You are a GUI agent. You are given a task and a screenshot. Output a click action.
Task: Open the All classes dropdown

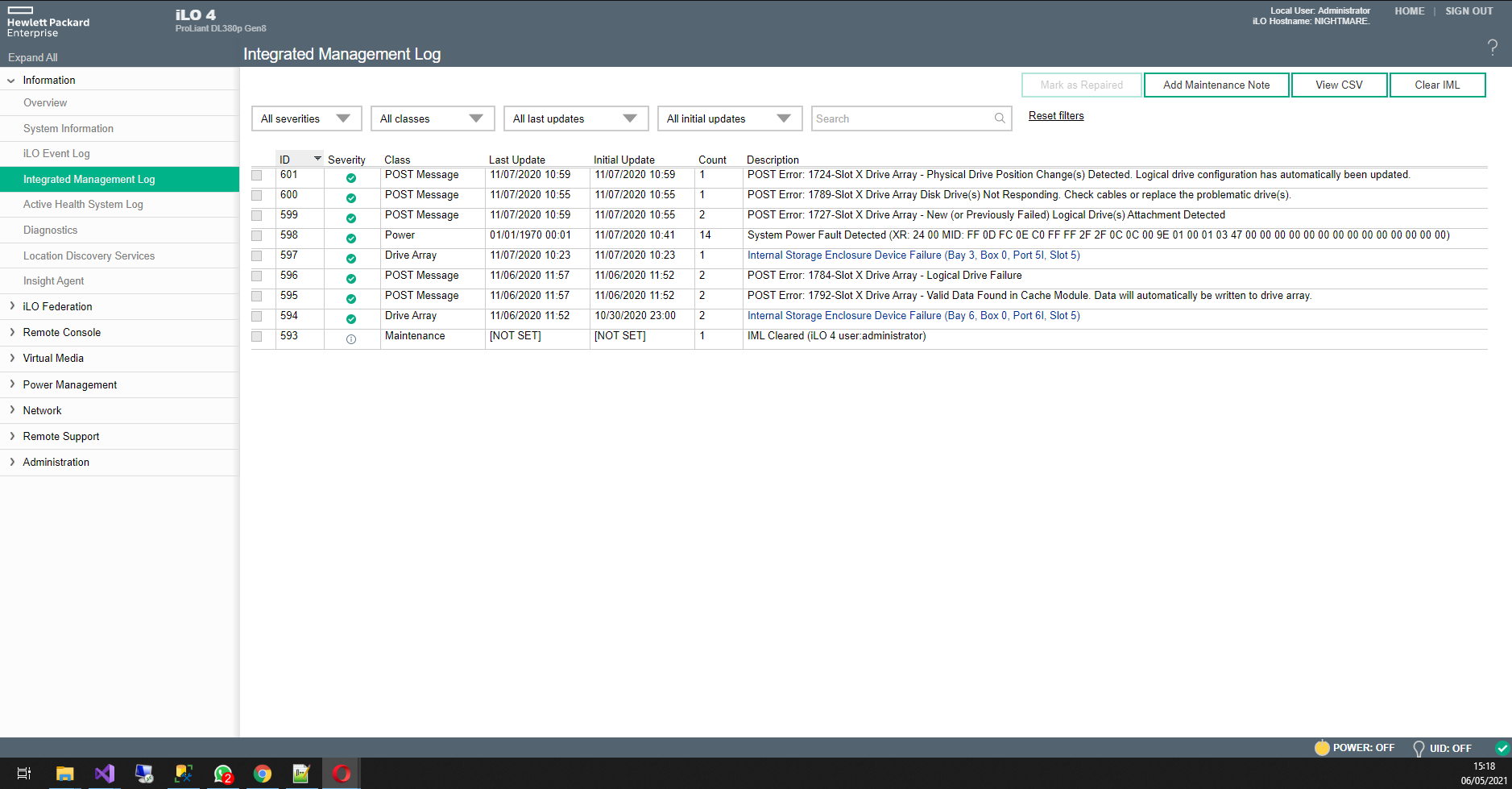point(433,118)
